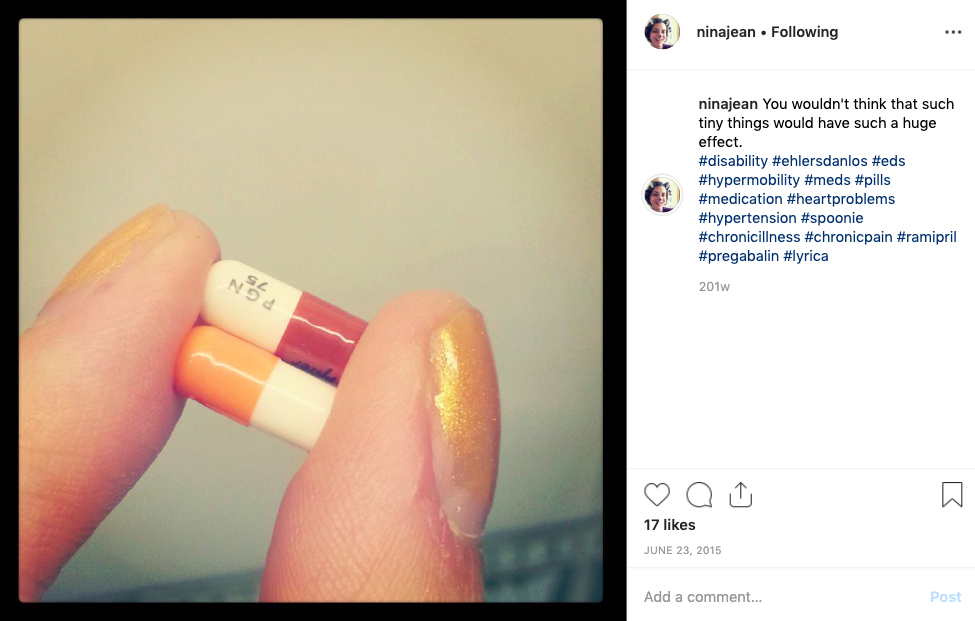View the 17 likes list

(670, 525)
